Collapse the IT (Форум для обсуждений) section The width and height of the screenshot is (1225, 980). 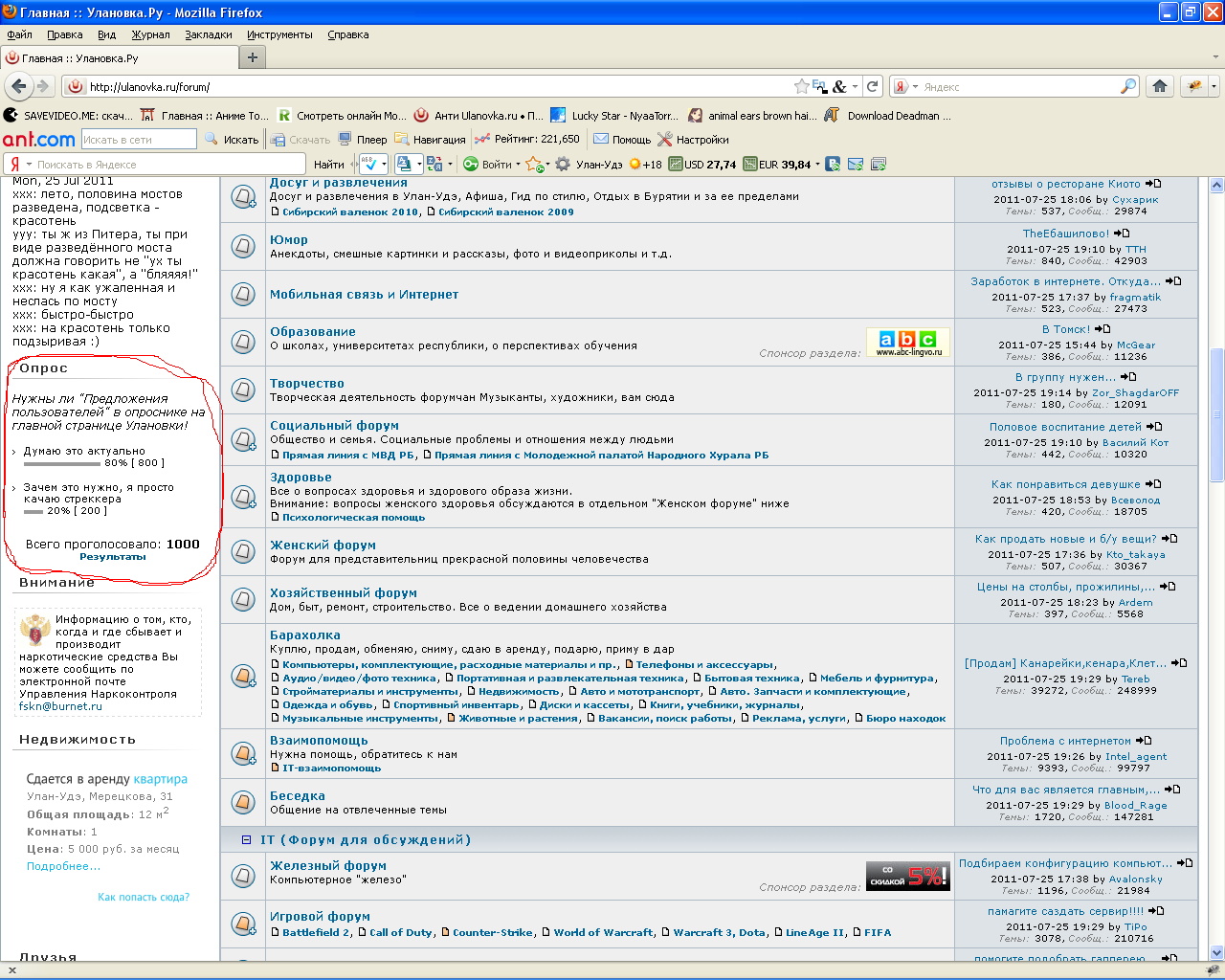click(x=246, y=840)
